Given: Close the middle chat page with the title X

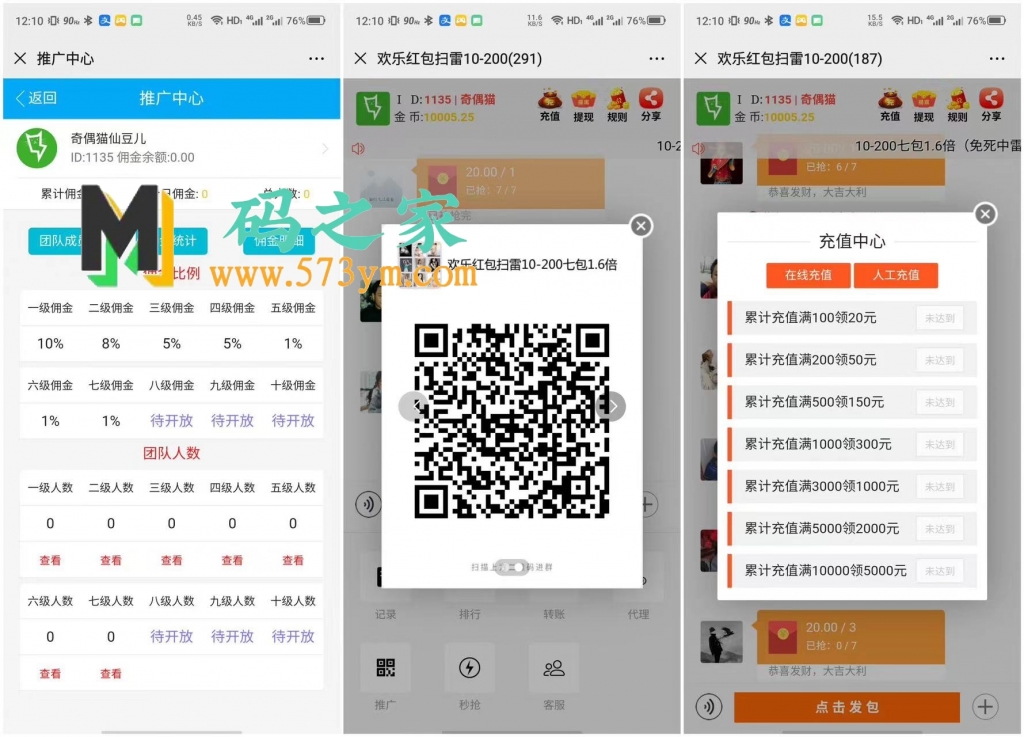Looking at the screenshot, I should pos(360,59).
